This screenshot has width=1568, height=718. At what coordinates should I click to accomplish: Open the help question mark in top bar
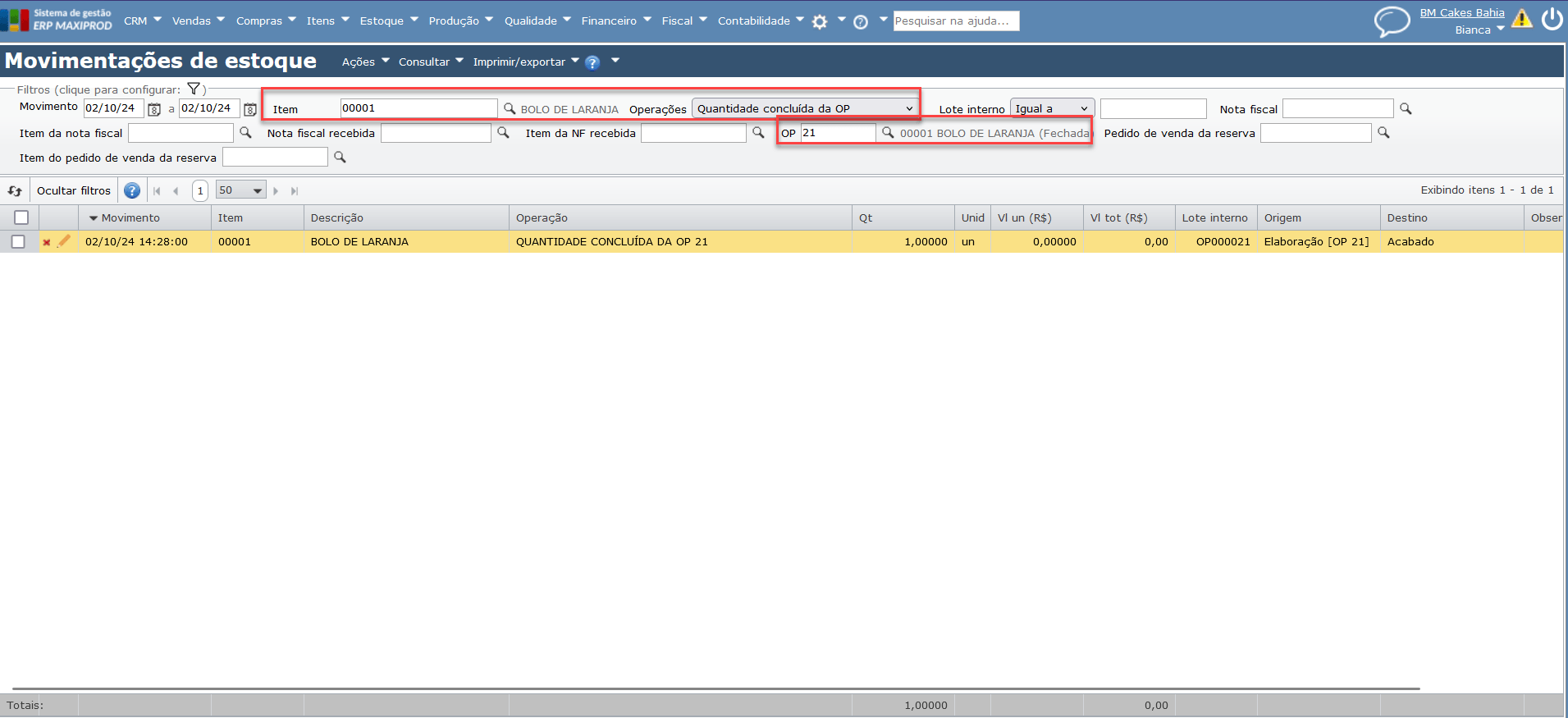tap(861, 22)
